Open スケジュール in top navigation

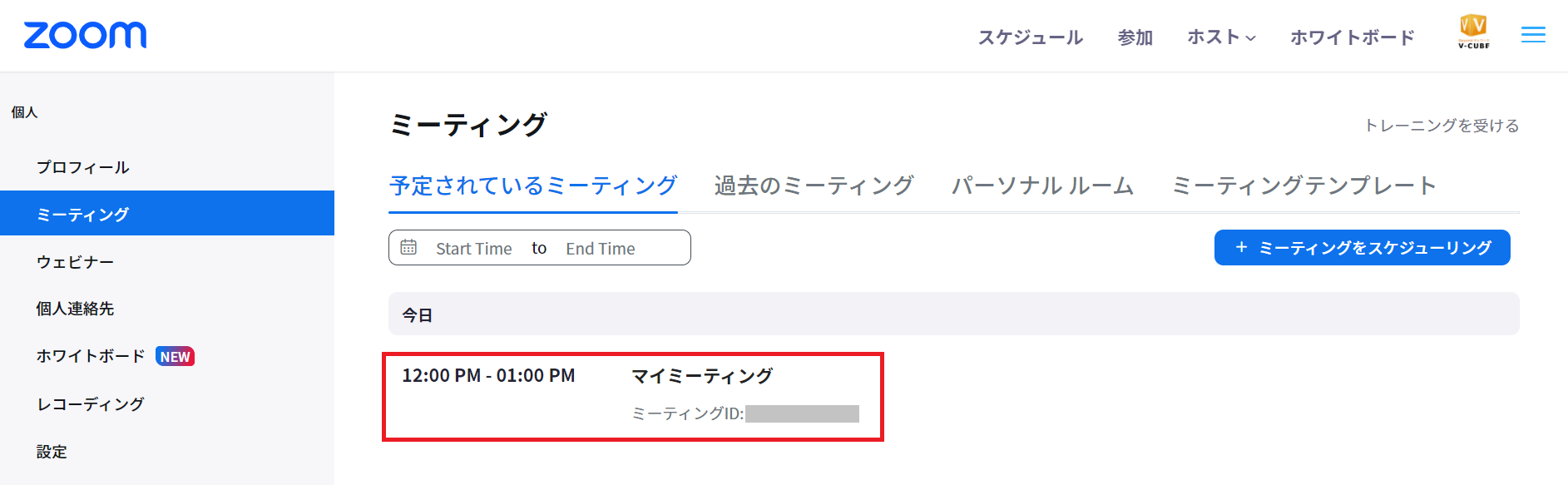(1030, 37)
